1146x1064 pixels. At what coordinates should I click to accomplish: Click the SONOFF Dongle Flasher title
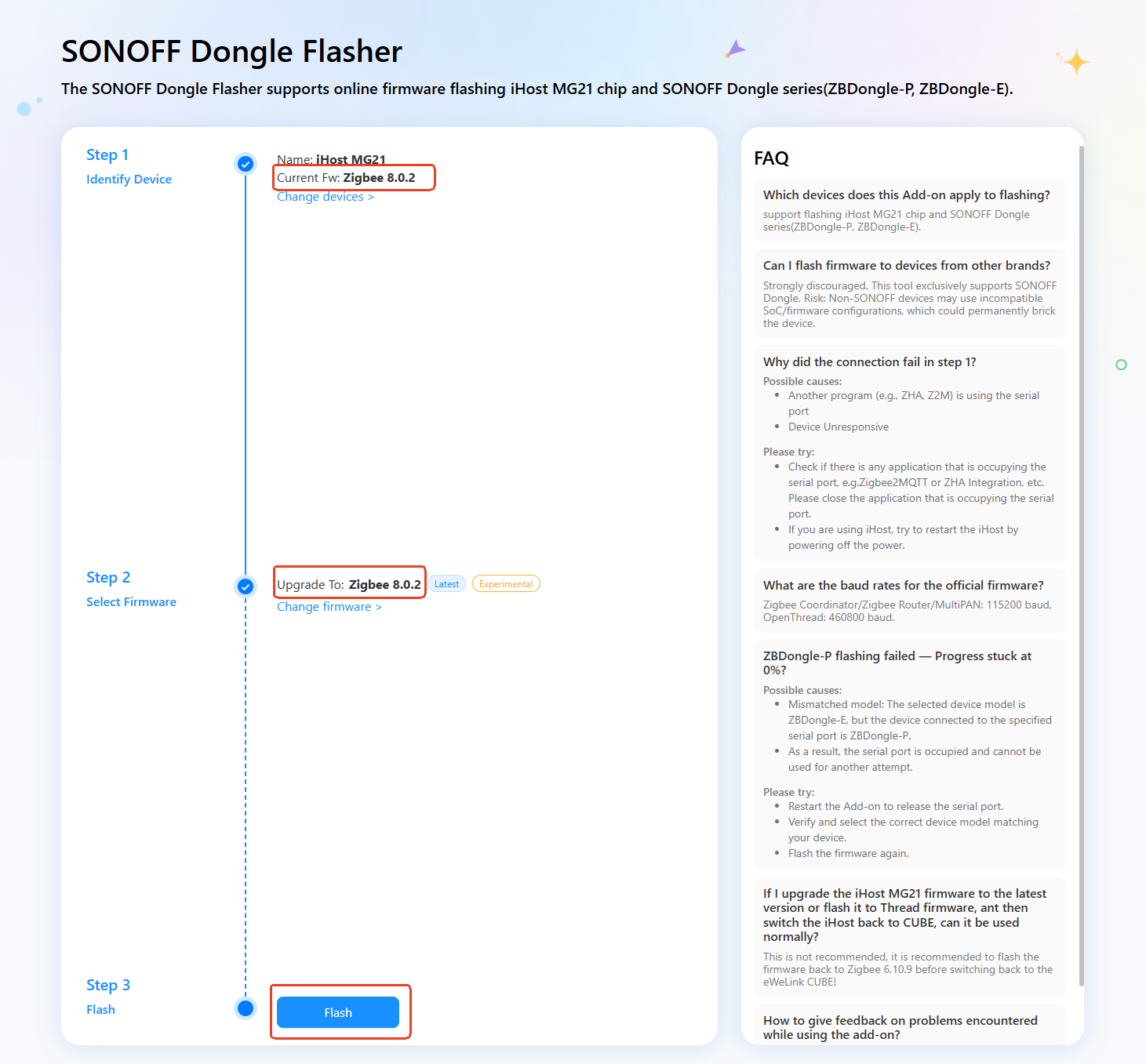pos(231,52)
